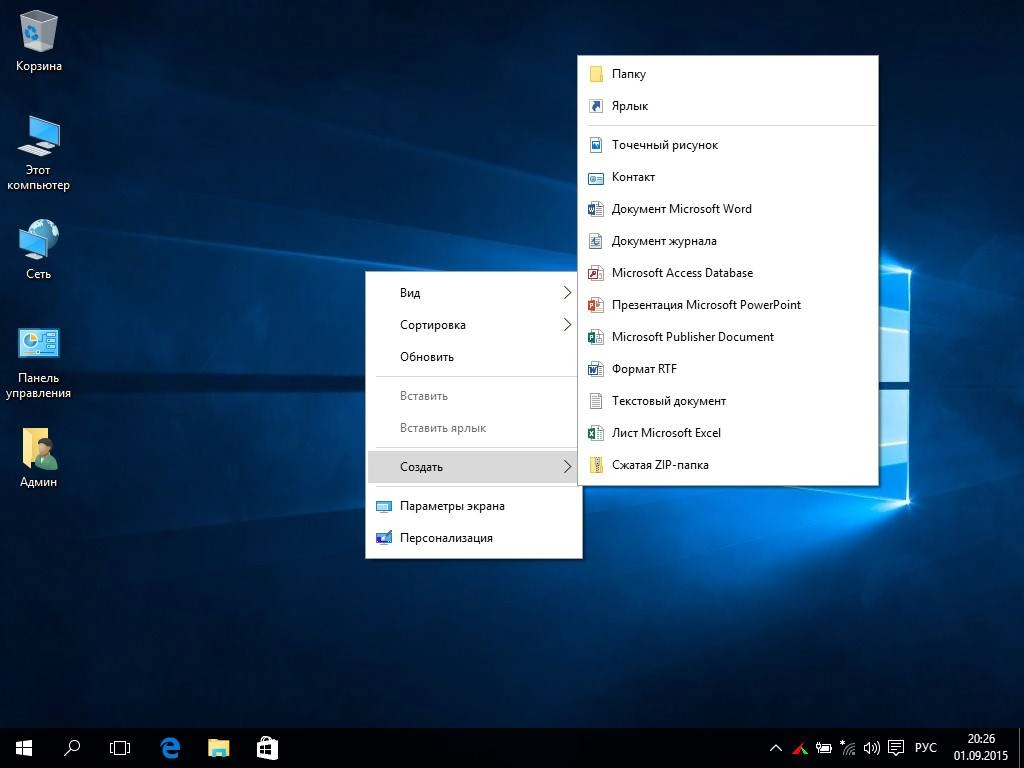This screenshot has width=1024, height=768.
Task: Open the wireless network tray icon
Action: [848, 748]
